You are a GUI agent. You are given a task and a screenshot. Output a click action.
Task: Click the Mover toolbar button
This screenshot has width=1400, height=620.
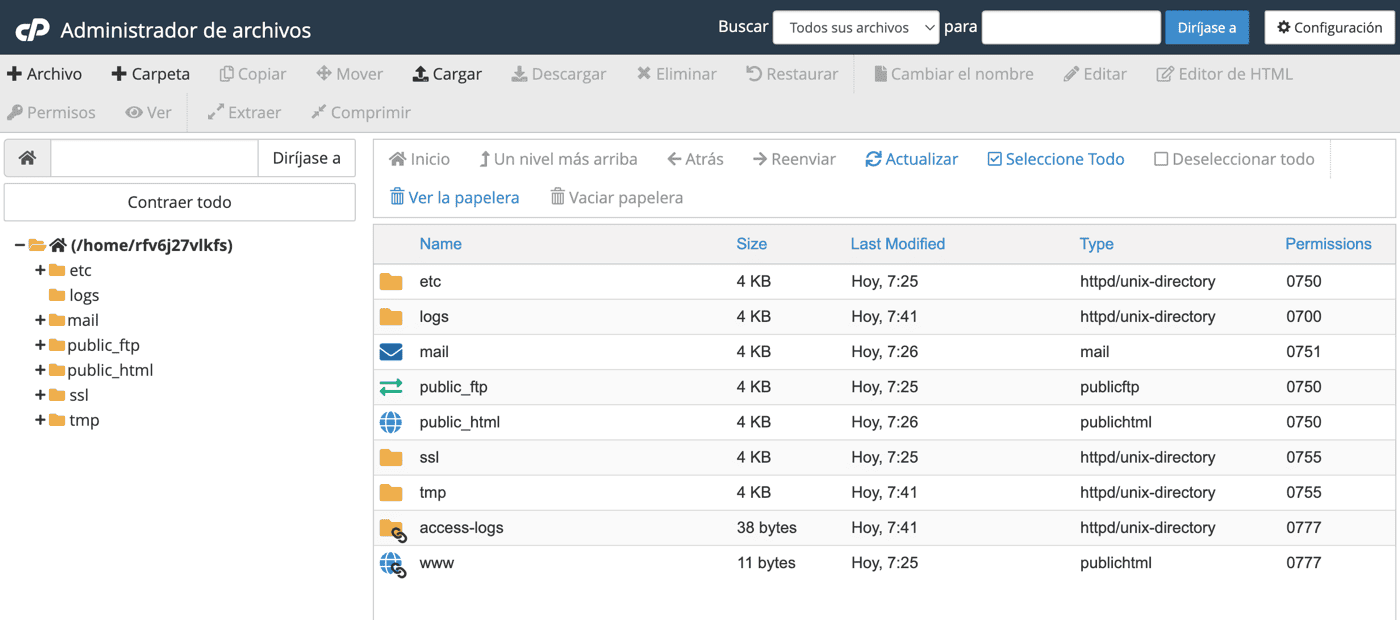(350, 74)
